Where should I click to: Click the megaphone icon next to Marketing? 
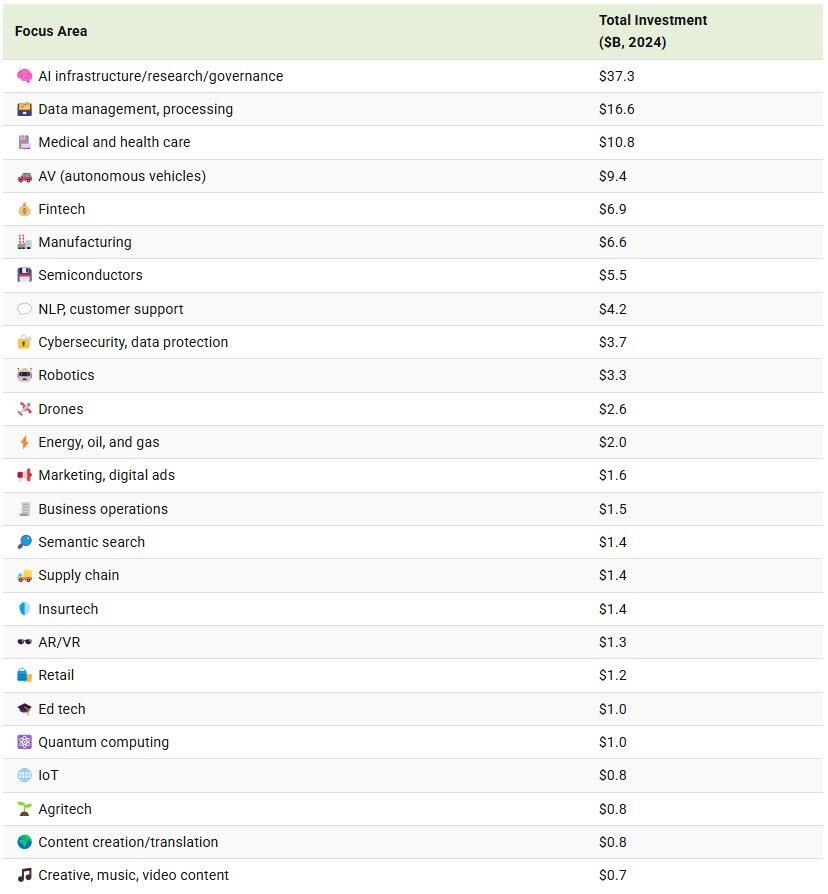(x=24, y=475)
